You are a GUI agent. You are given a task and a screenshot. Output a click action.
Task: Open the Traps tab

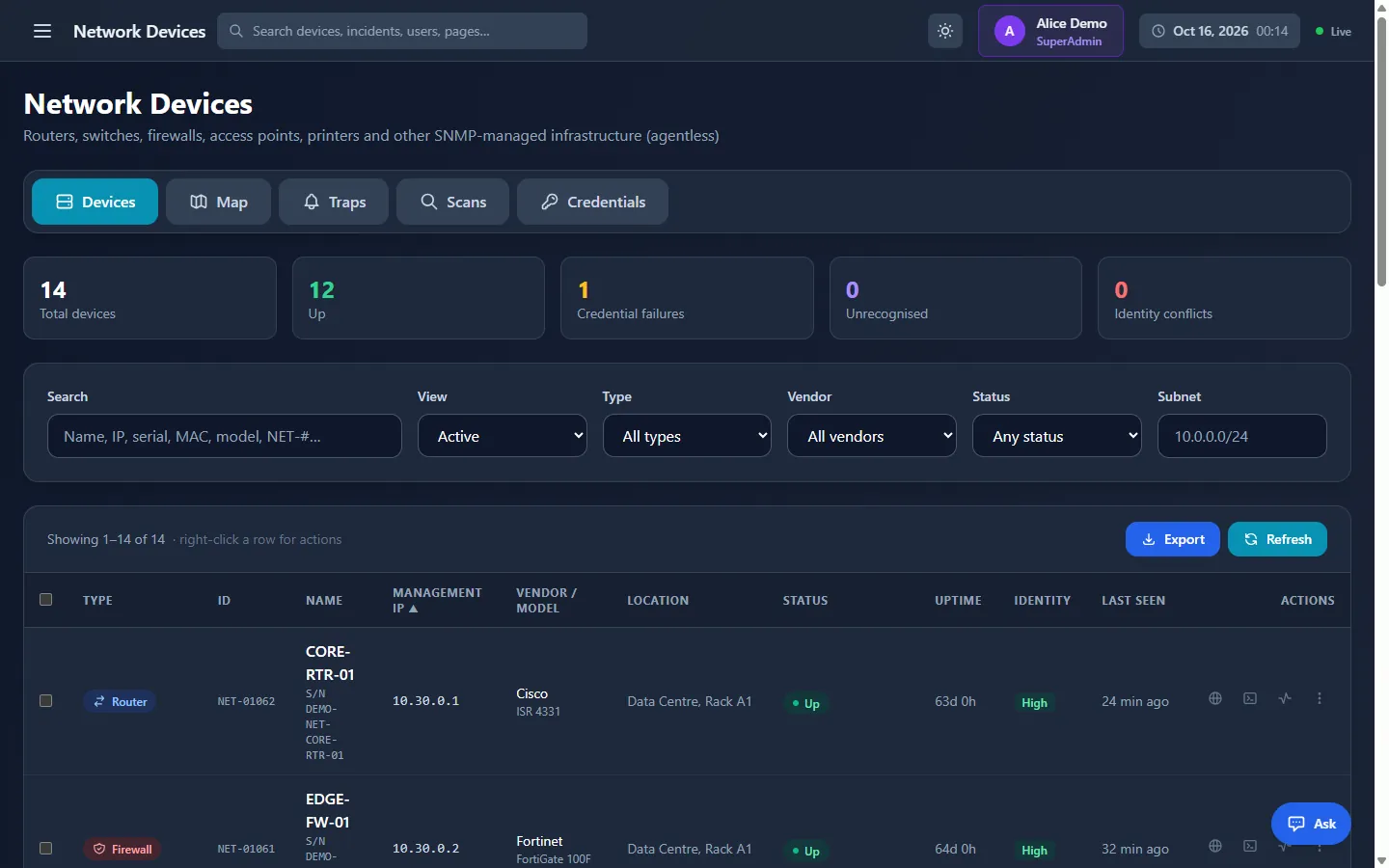click(x=334, y=202)
